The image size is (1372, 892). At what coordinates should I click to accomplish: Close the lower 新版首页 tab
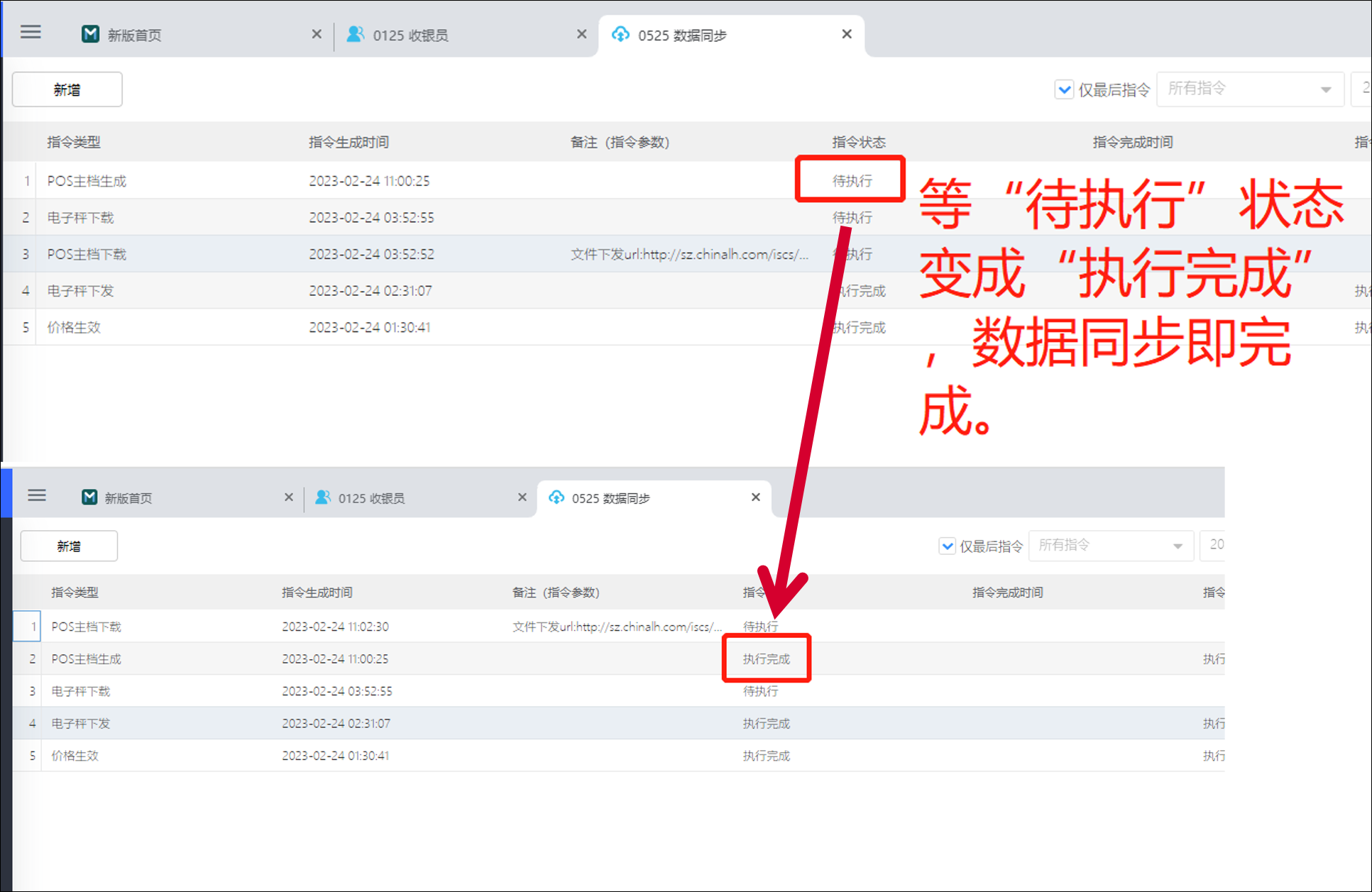click(x=288, y=497)
